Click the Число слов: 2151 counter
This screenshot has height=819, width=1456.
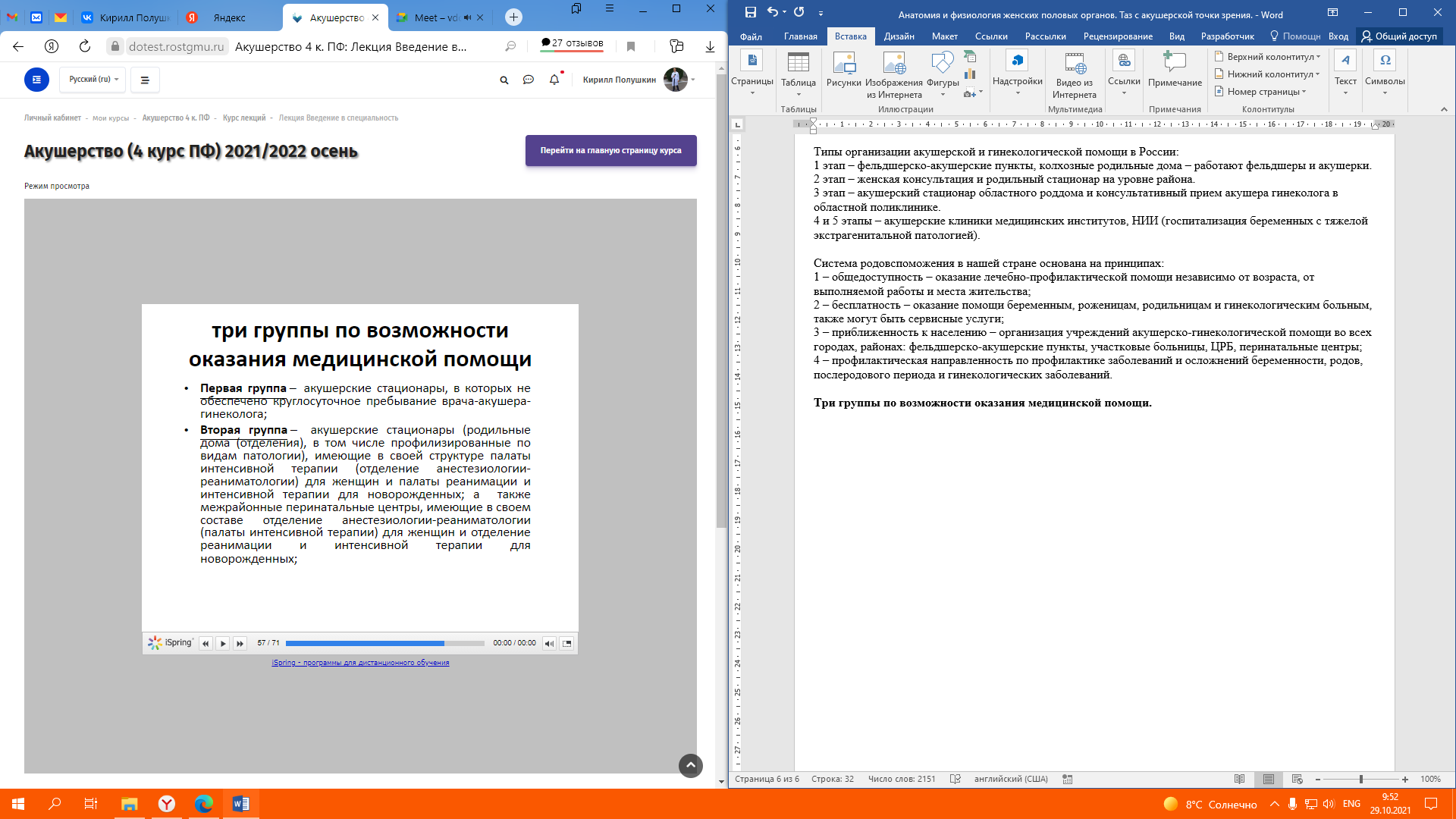point(901,779)
